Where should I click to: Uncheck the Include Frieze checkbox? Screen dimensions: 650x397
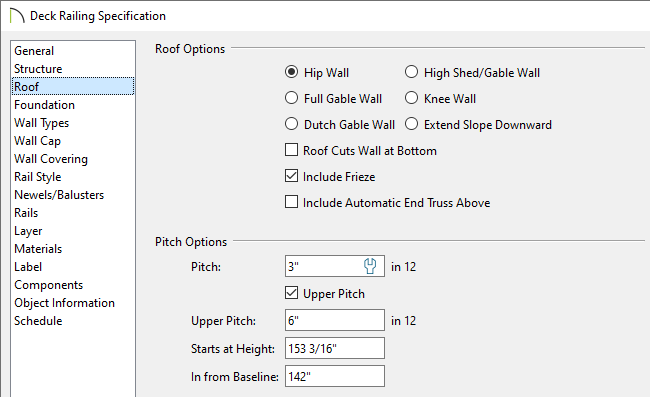pyautogui.click(x=291, y=176)
